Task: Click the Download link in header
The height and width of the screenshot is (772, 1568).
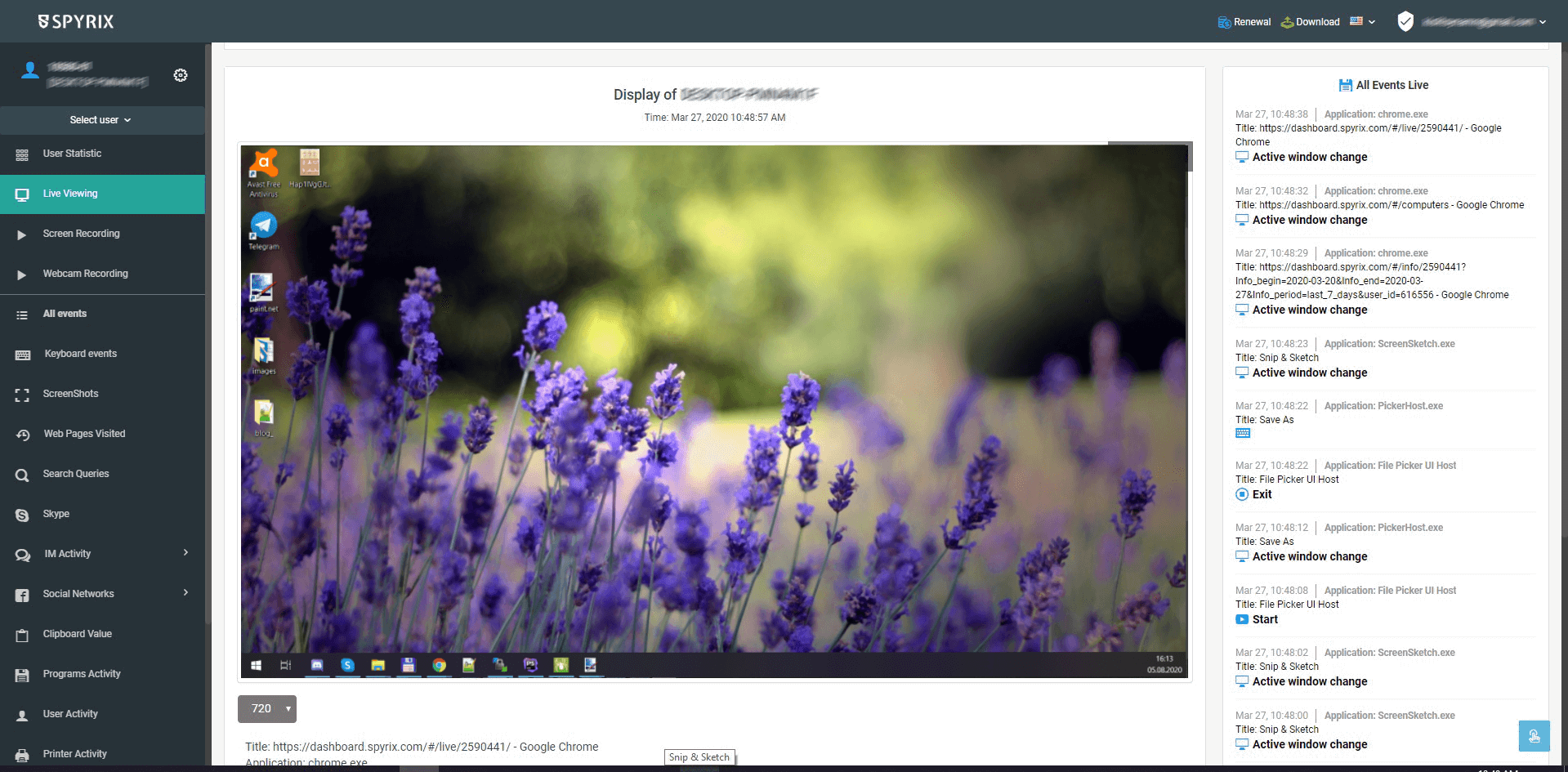Action: coord(1311,22)
